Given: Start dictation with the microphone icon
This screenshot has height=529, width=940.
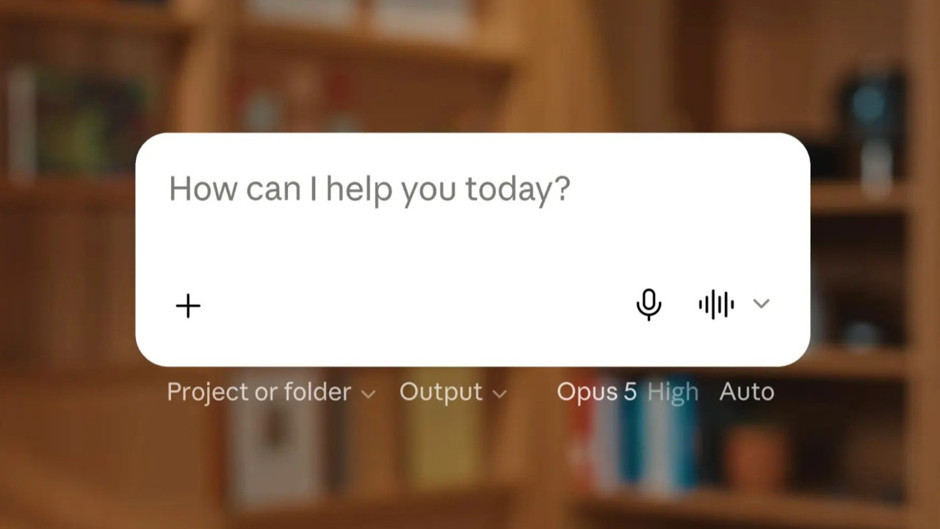Looking at the screenshot, I should pyautogui.click(x=649, y=305).
